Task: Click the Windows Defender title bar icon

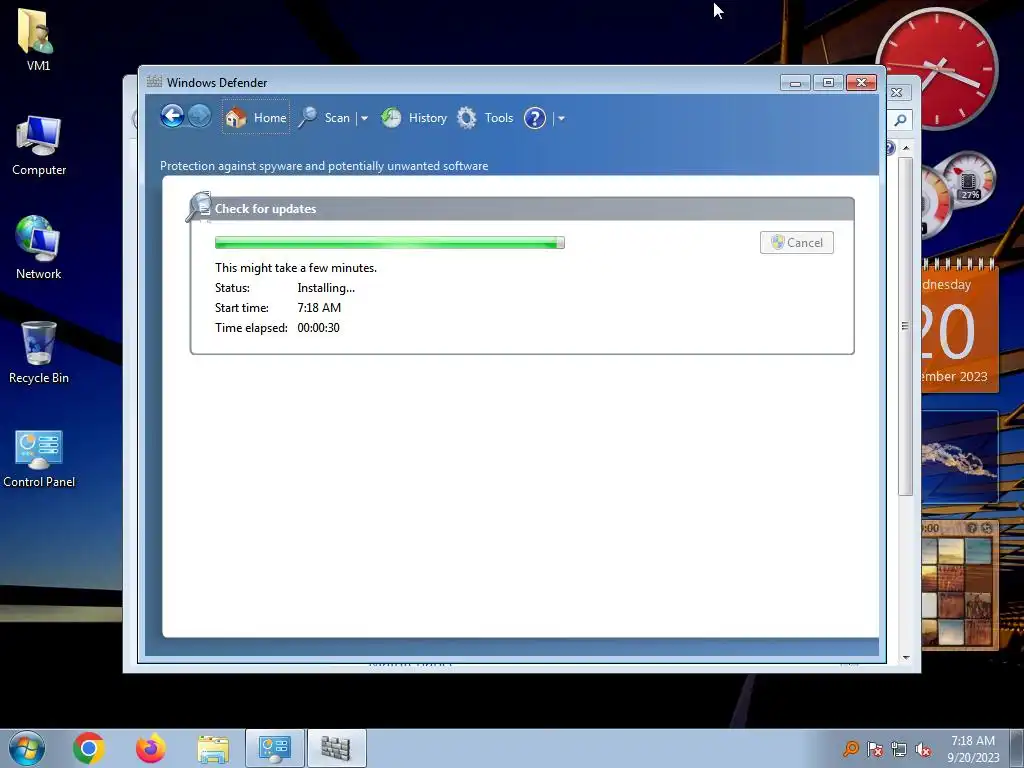Action: pos(154,82)
